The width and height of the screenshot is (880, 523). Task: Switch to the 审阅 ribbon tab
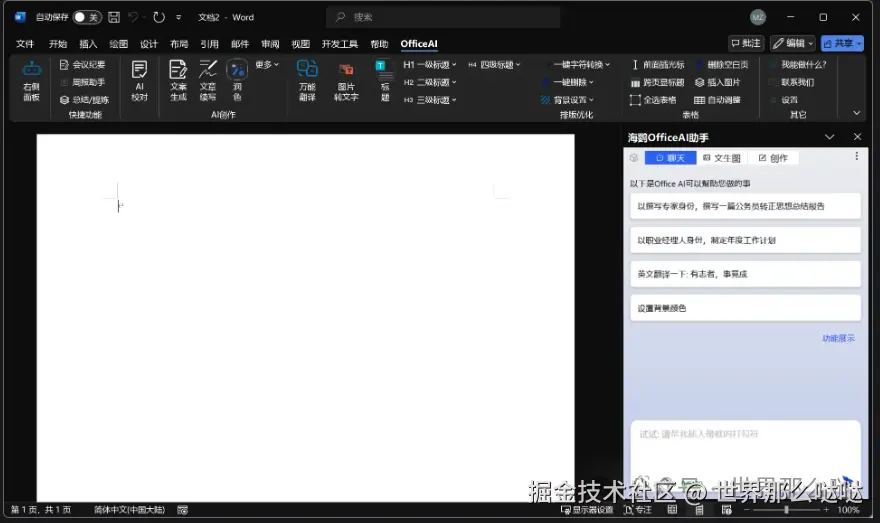270,44
